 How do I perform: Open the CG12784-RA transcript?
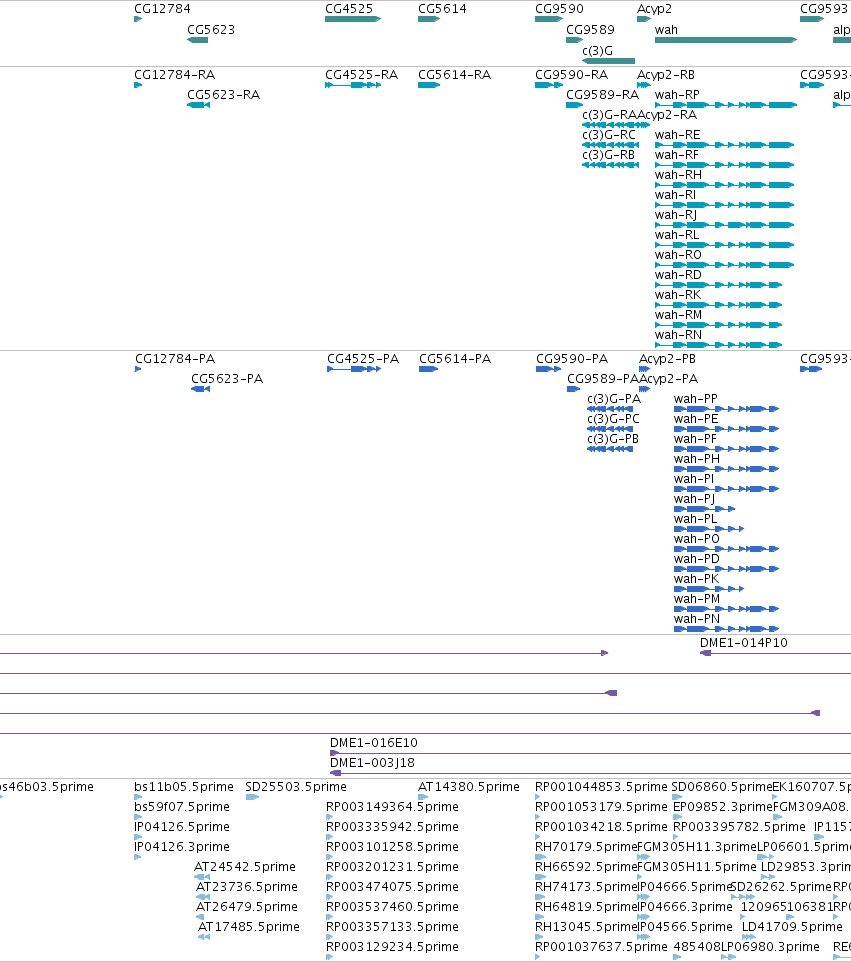point(138,85)
